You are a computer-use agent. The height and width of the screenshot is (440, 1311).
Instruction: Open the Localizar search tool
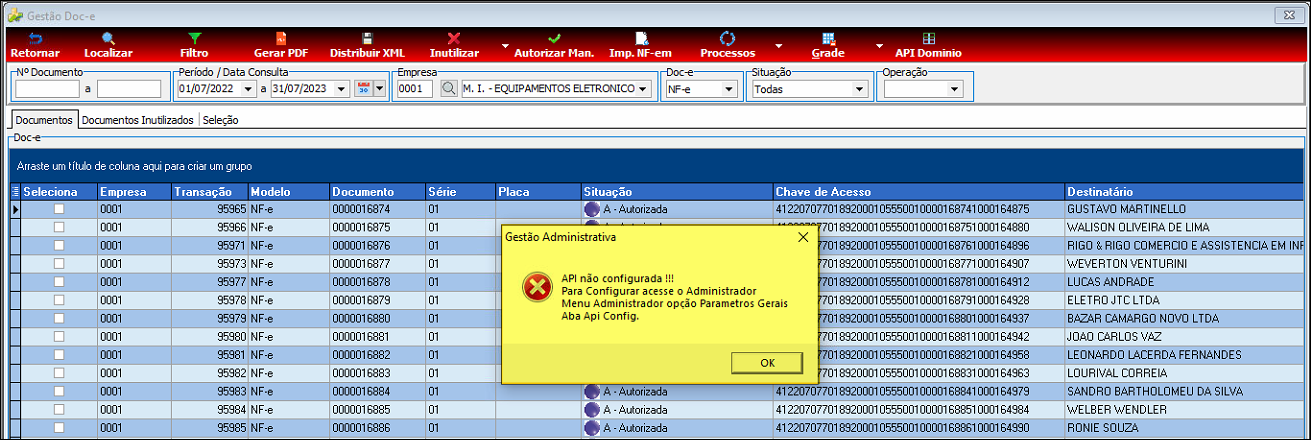[x=108, y=45]
